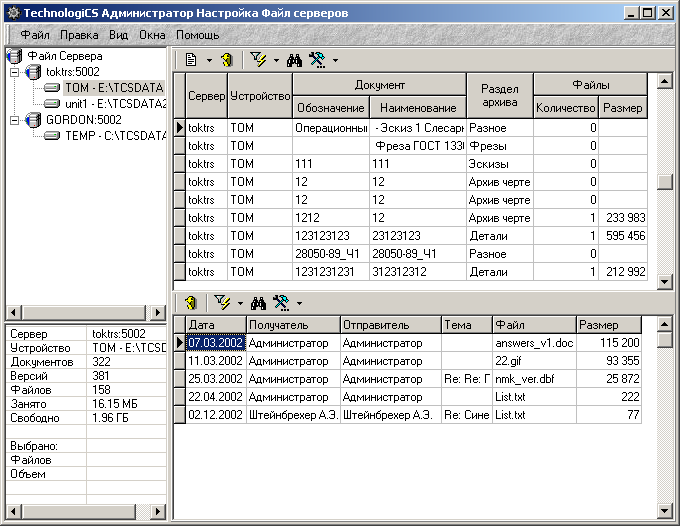Click the yellow helmet icon in the lower toolbar

click(x=190, y=302)
